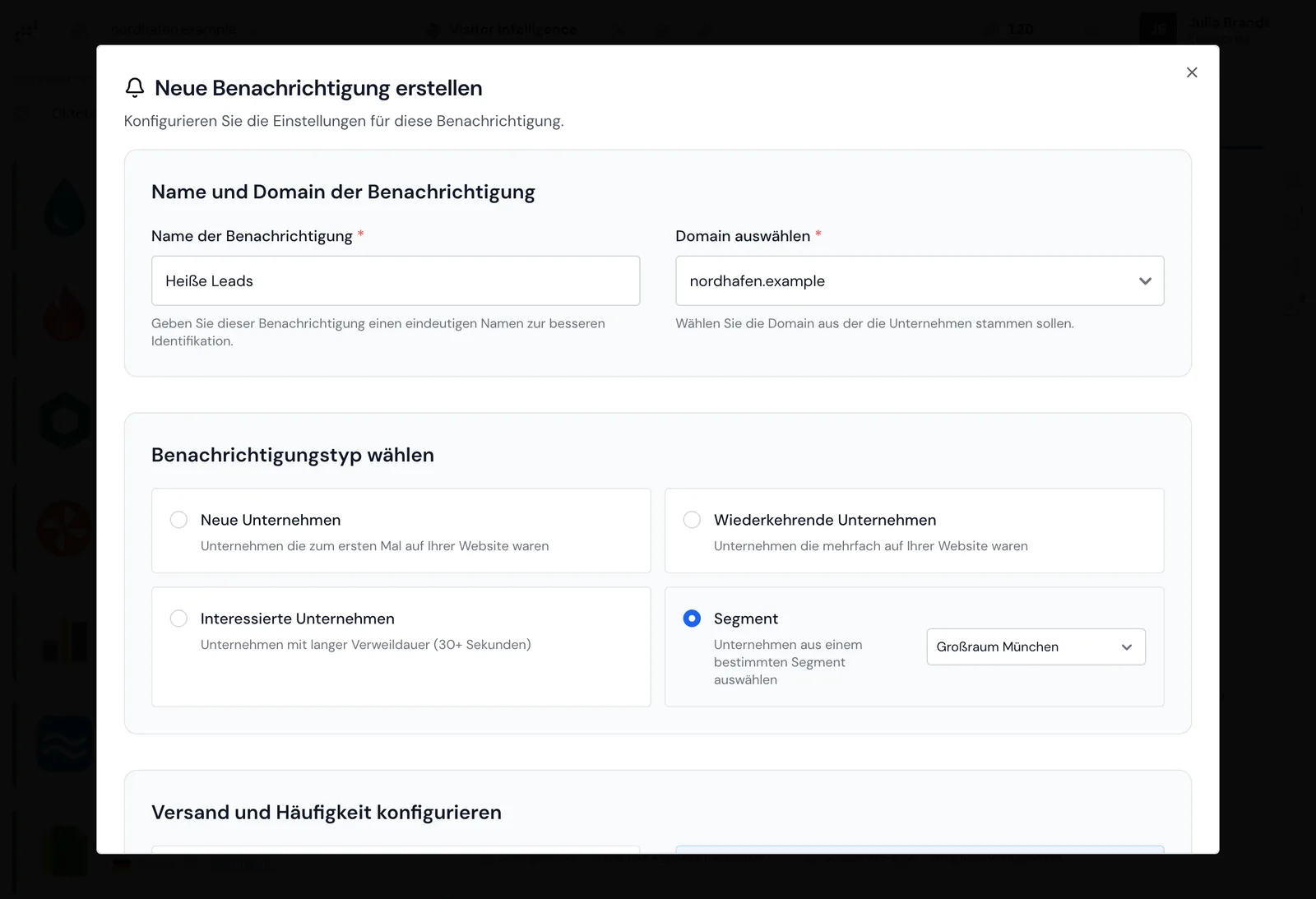Click the 'Konfigurieren Sie die Einstellungen' subtitle
Viewport: 1316px width, 899px height.
pos(344,121)
